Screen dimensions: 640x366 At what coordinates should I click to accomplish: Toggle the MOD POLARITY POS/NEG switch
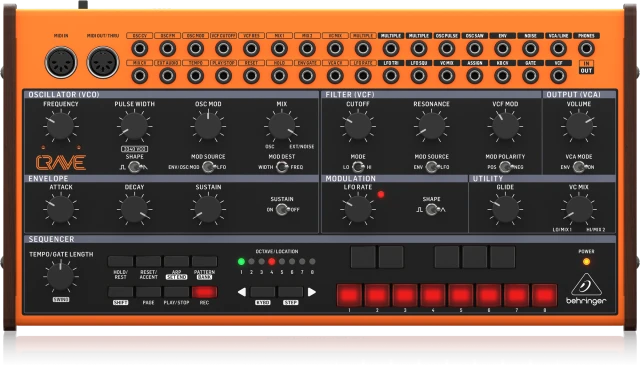click(505, 167)
